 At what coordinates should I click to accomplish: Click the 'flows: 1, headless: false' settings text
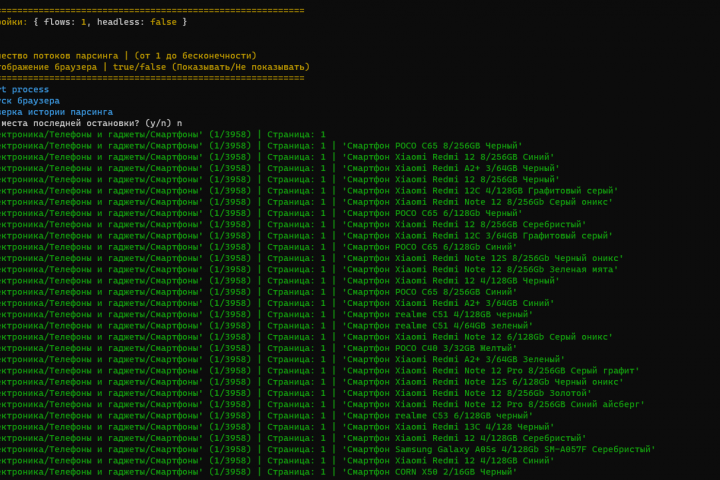[110, 22]
